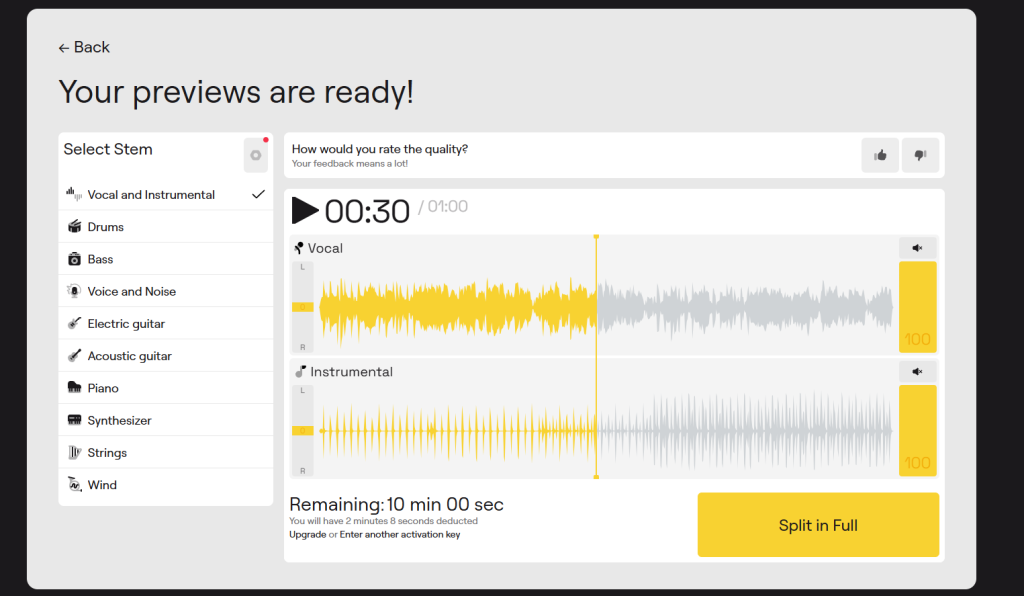The width and height of the screenshot is (1024, 596).
Task: Select the Bass stem icon
Action: 74,259
